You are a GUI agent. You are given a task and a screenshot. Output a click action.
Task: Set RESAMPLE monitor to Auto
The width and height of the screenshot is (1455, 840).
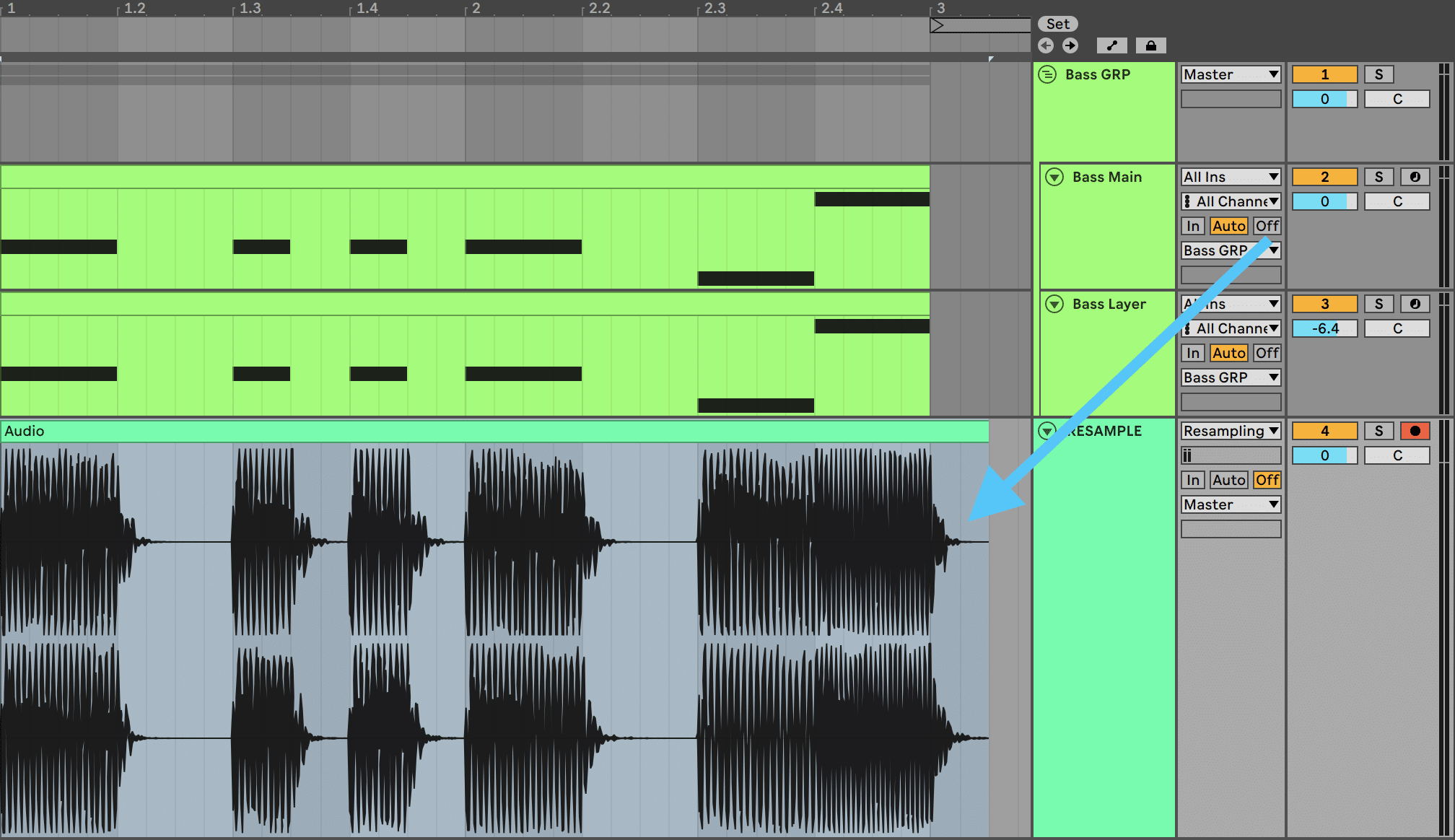[1229, 480]
